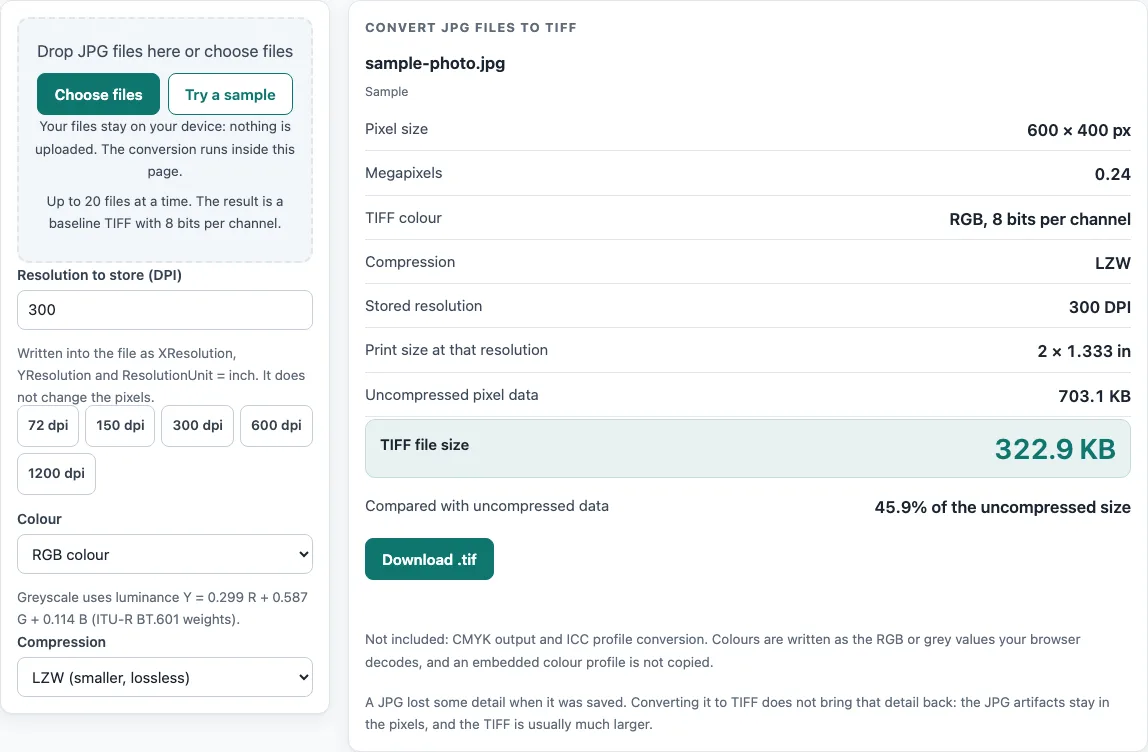Click the Try a sample button
1148x752 pixels.
(230, 94)
